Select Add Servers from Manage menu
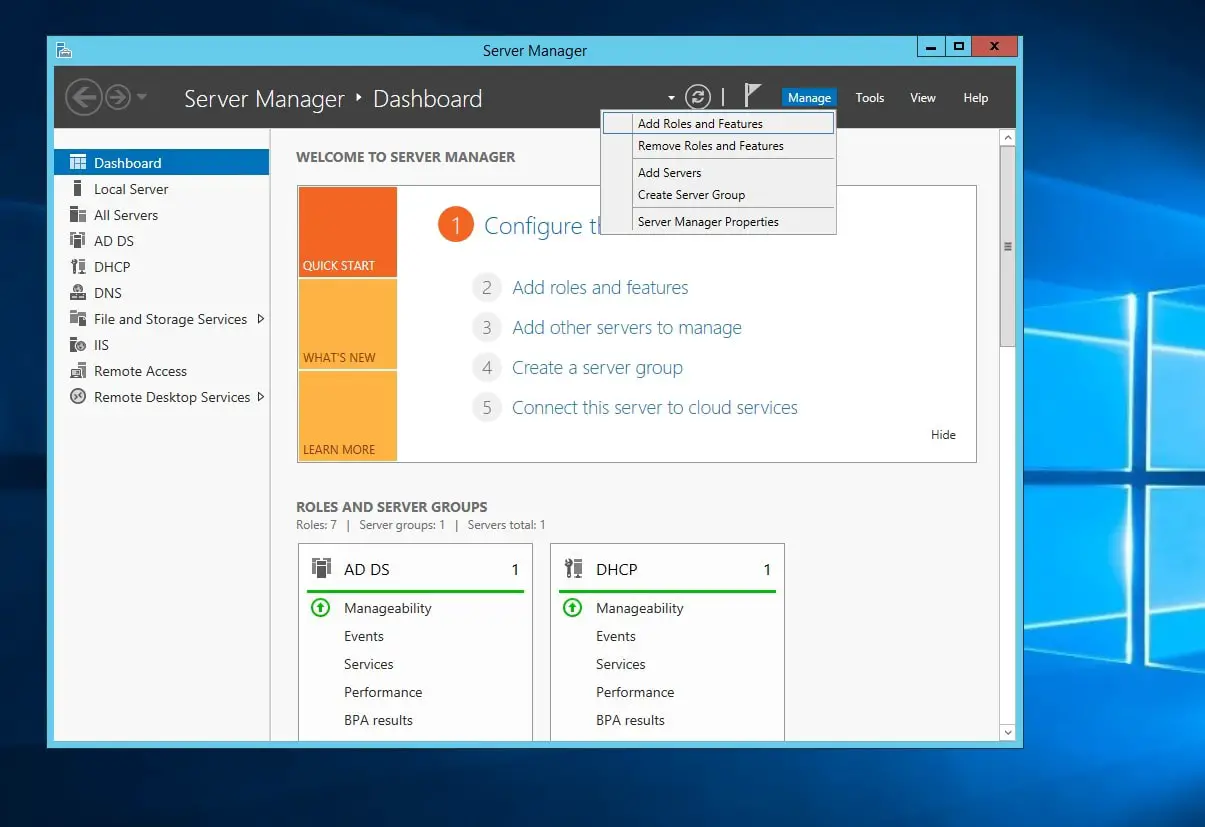This screenshot has width=1205, height=827. 718,173
